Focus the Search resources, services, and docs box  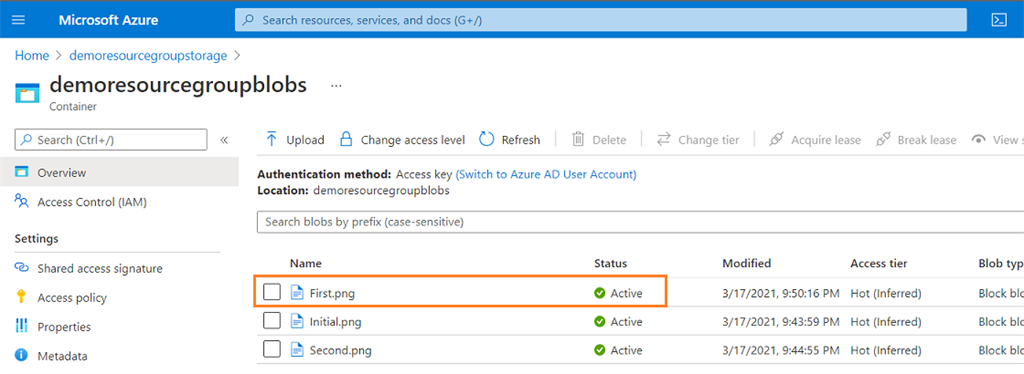601,20
